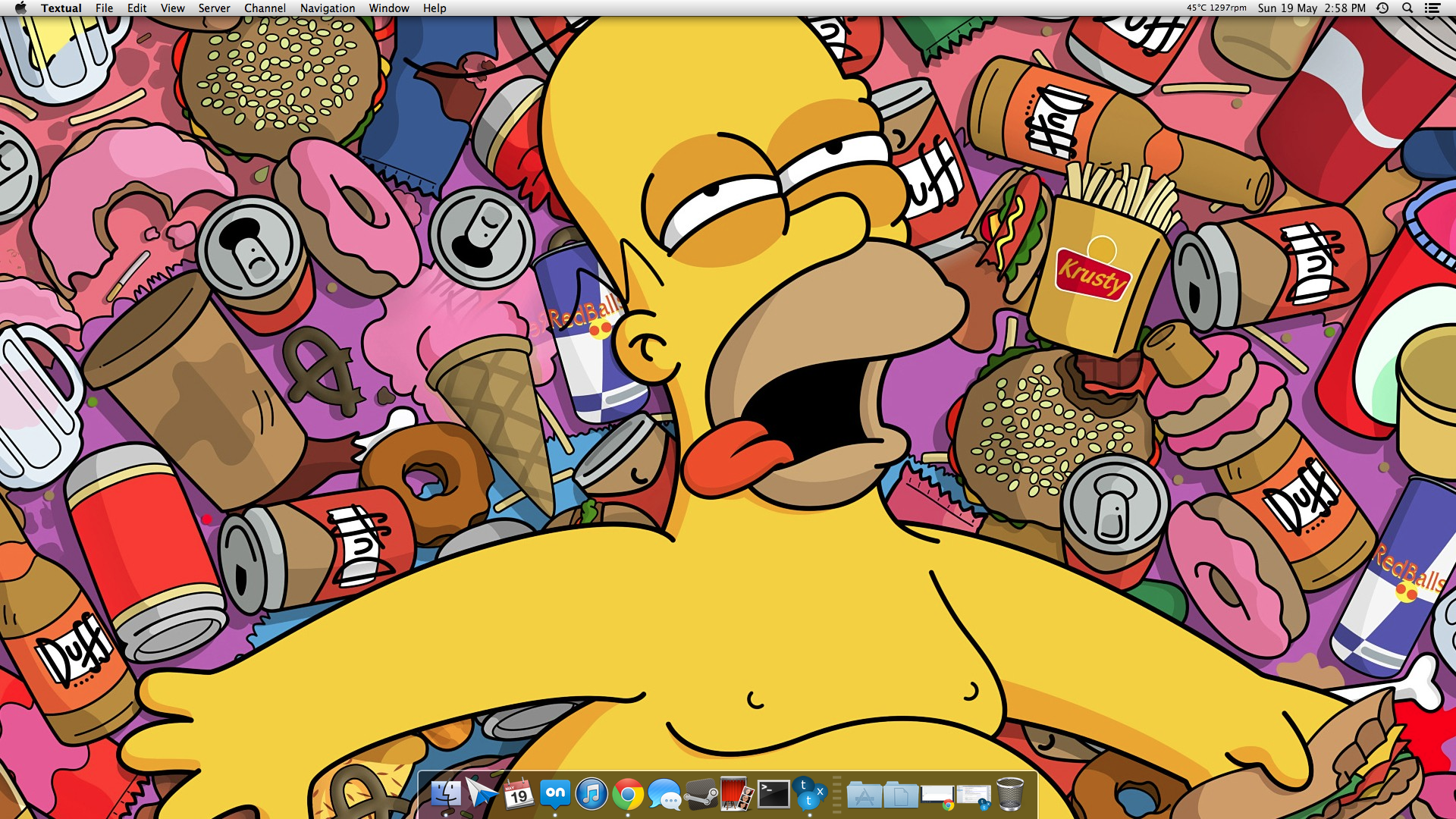Open Photo Booth from the Dock
1456x819 pixels.
pyautogui.click(x=736, y=794)
